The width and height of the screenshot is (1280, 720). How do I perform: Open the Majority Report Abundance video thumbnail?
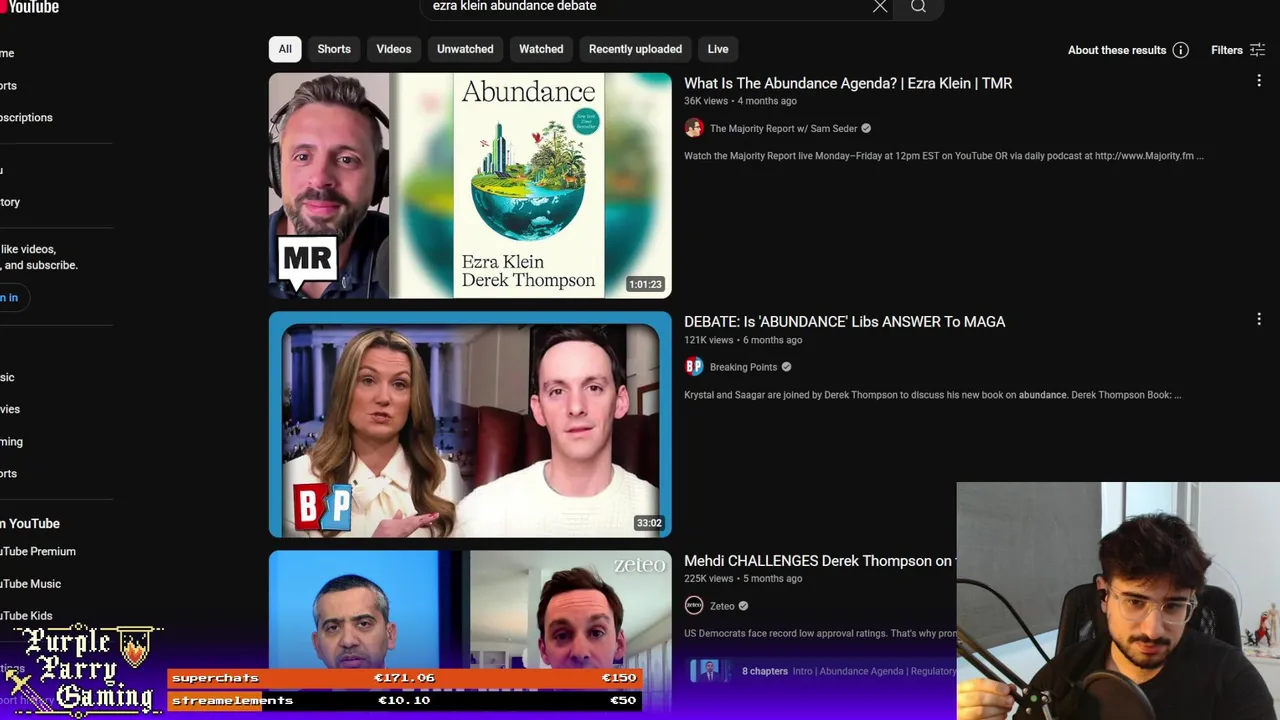[x=470, y=186]
